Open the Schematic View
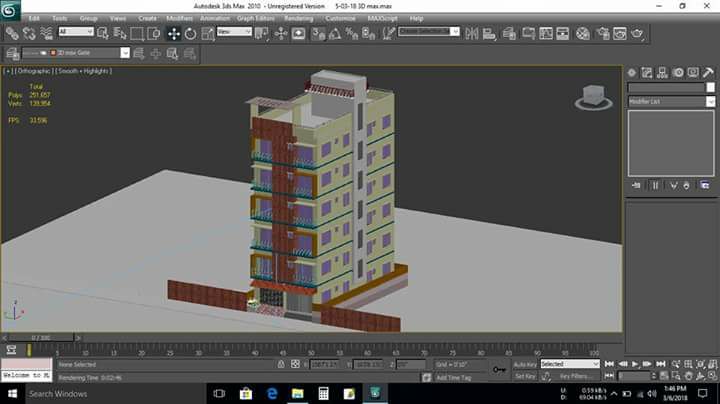Screen dimensions: 720x404 click(546, 34)
